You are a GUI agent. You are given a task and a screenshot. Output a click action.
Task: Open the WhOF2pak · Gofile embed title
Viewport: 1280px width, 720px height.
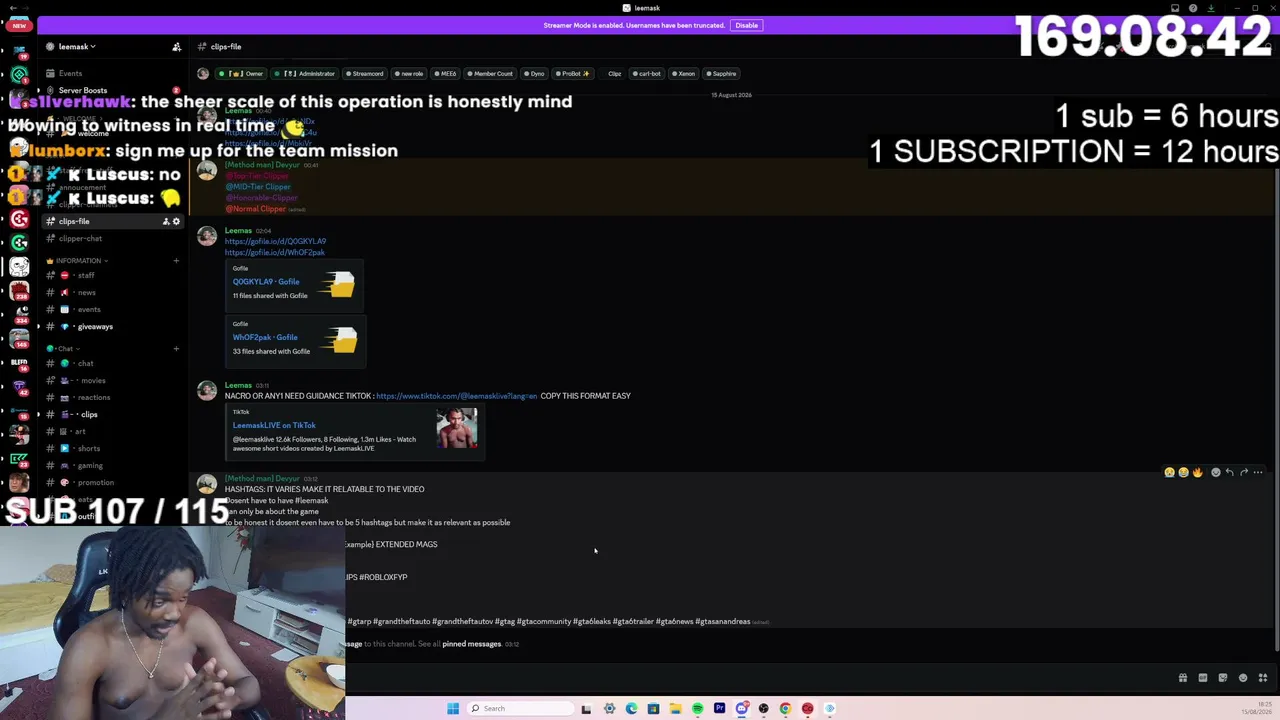tap(265, 337)
